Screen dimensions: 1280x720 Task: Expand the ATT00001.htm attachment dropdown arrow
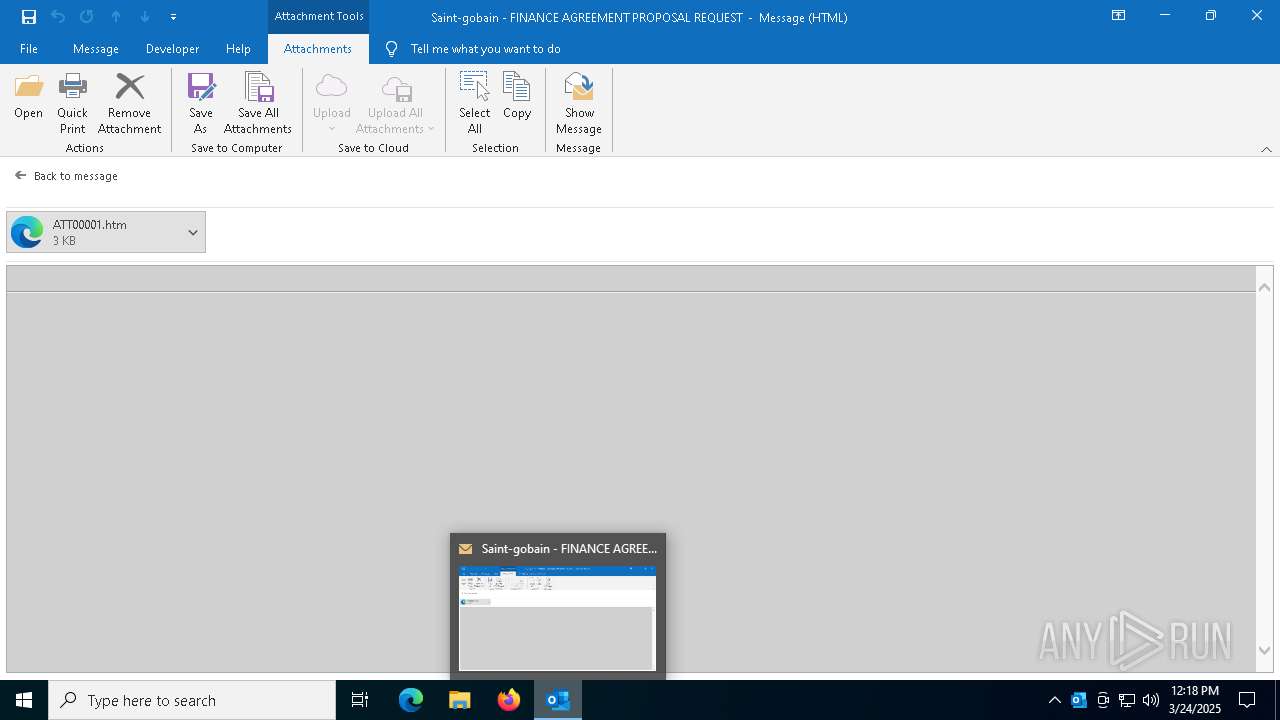click(193, 232)
